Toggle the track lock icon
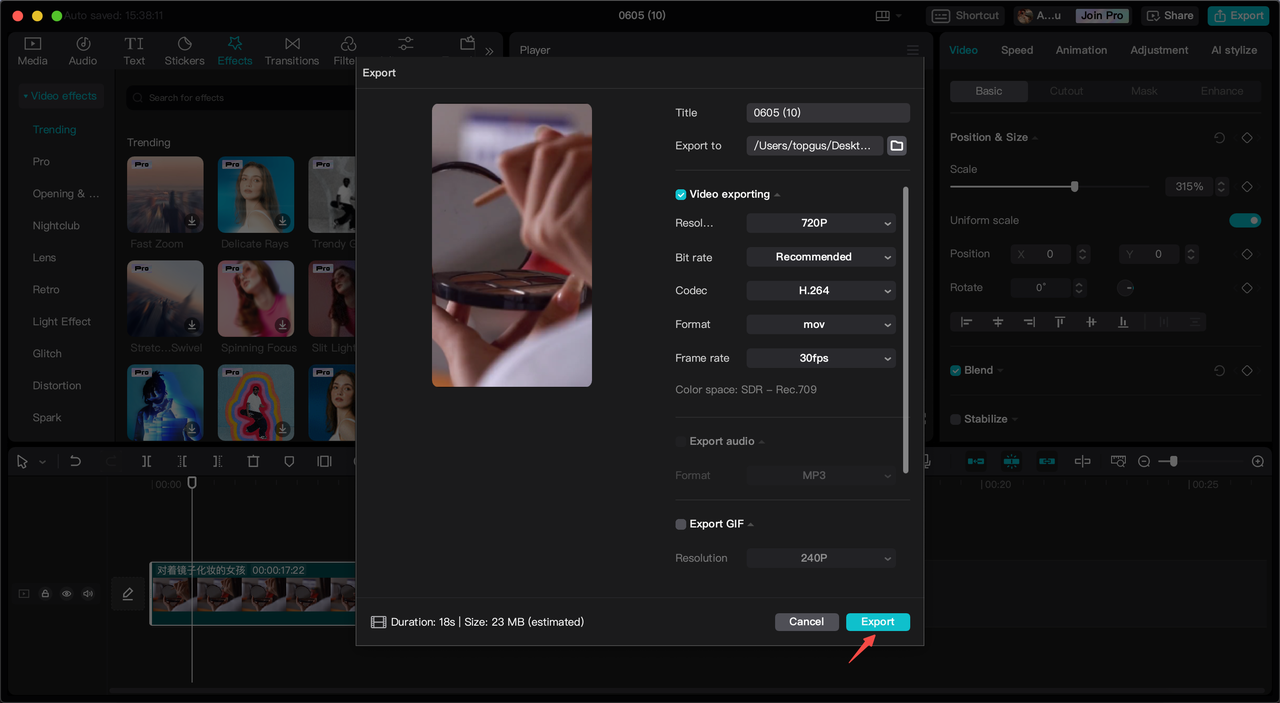Screen dimensions: 1280x703 coord(45,594)
